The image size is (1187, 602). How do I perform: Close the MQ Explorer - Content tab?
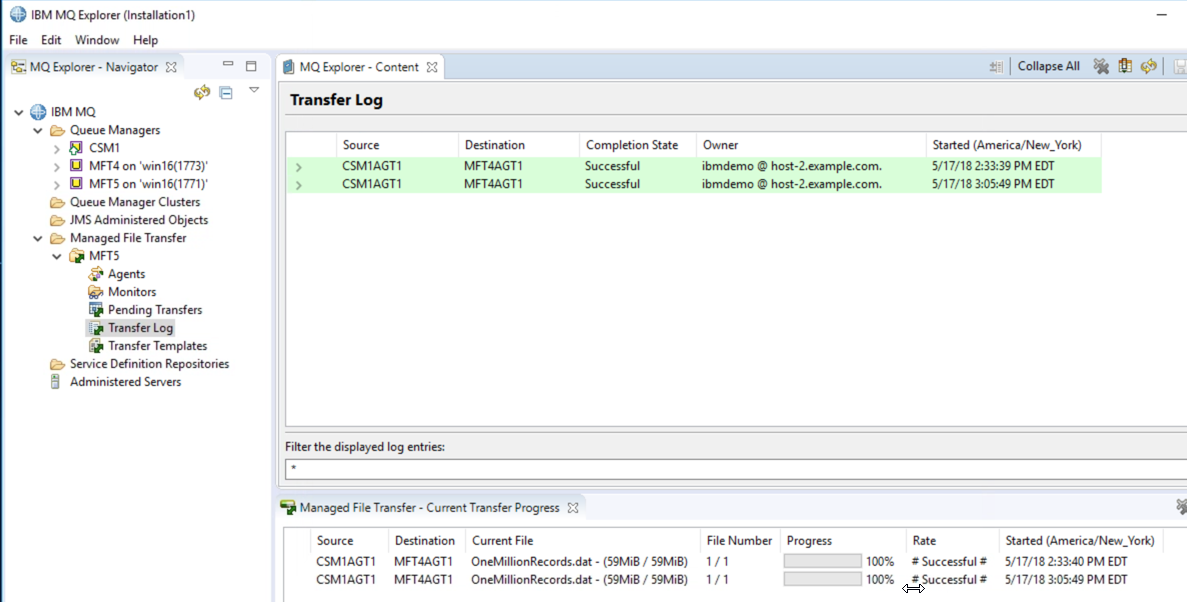tap(431, 67)
